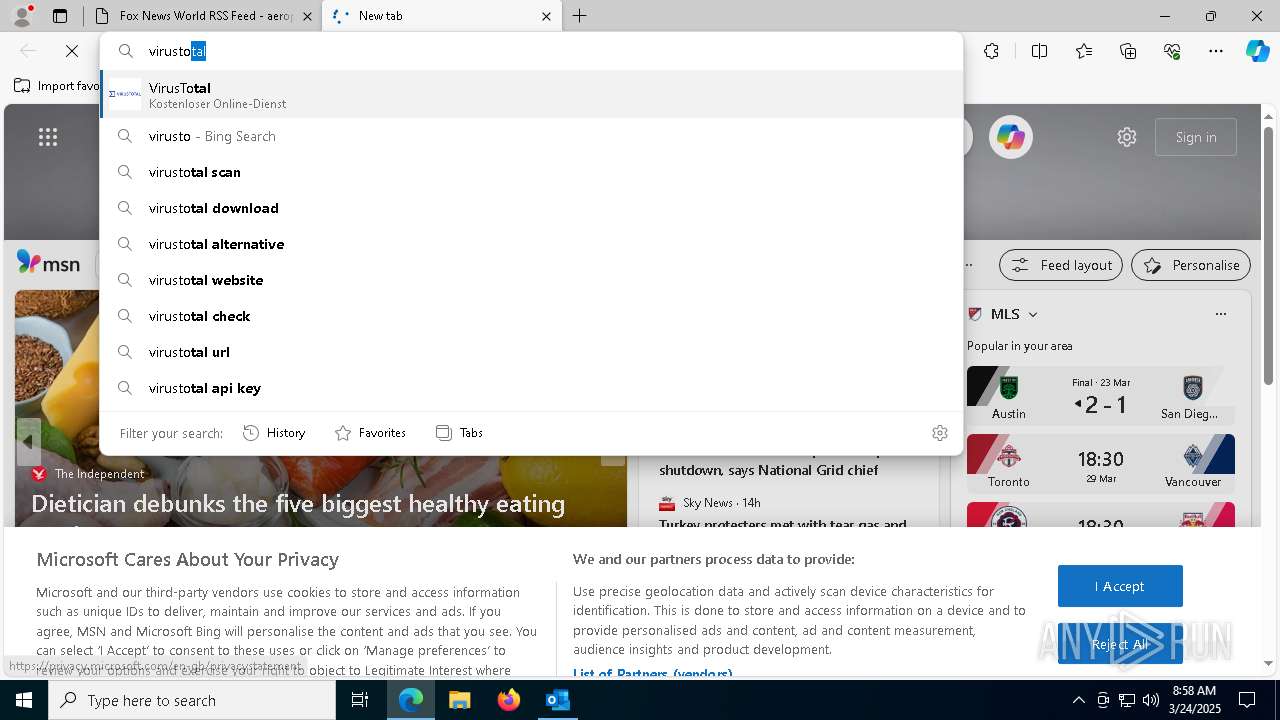The width and height of the screenshot is (1280, 720).
Task: Toggle Split screen icon
Action: tap(1039, 51)
